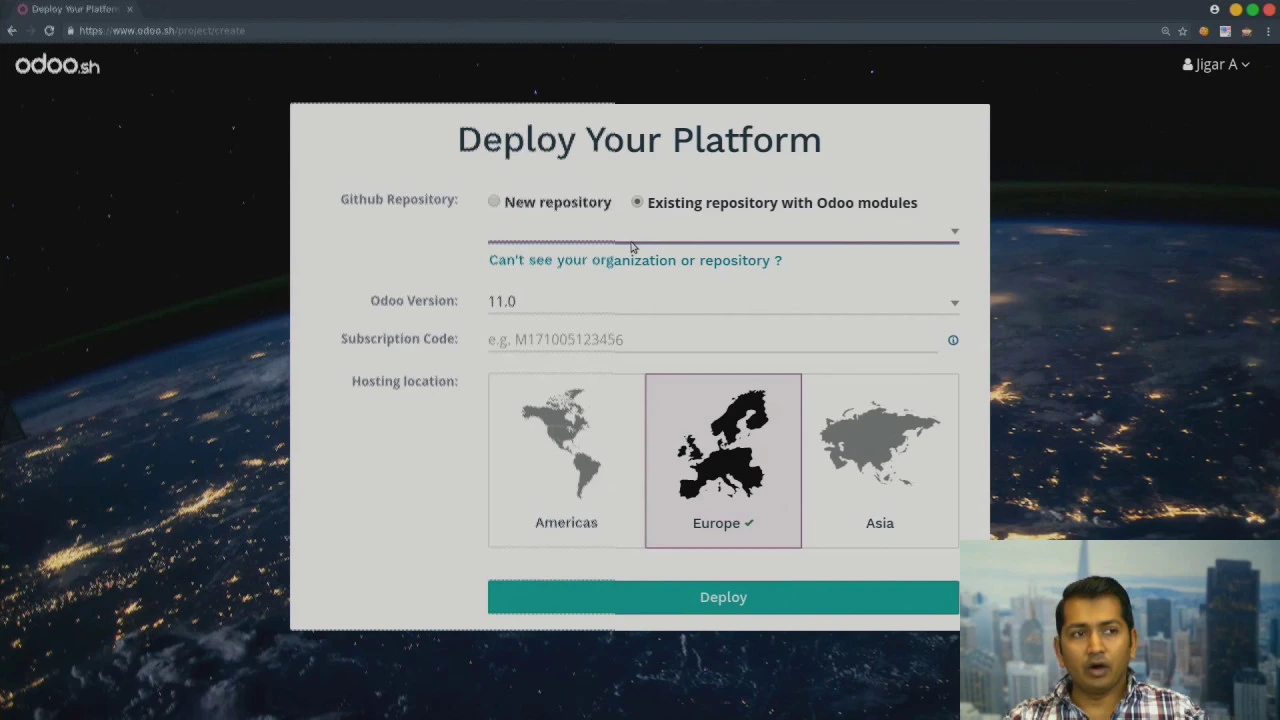The width and height of the screenshot is (1280, 720).
Task: Click the brown star extension icon
Action: tap(1246, 31)
